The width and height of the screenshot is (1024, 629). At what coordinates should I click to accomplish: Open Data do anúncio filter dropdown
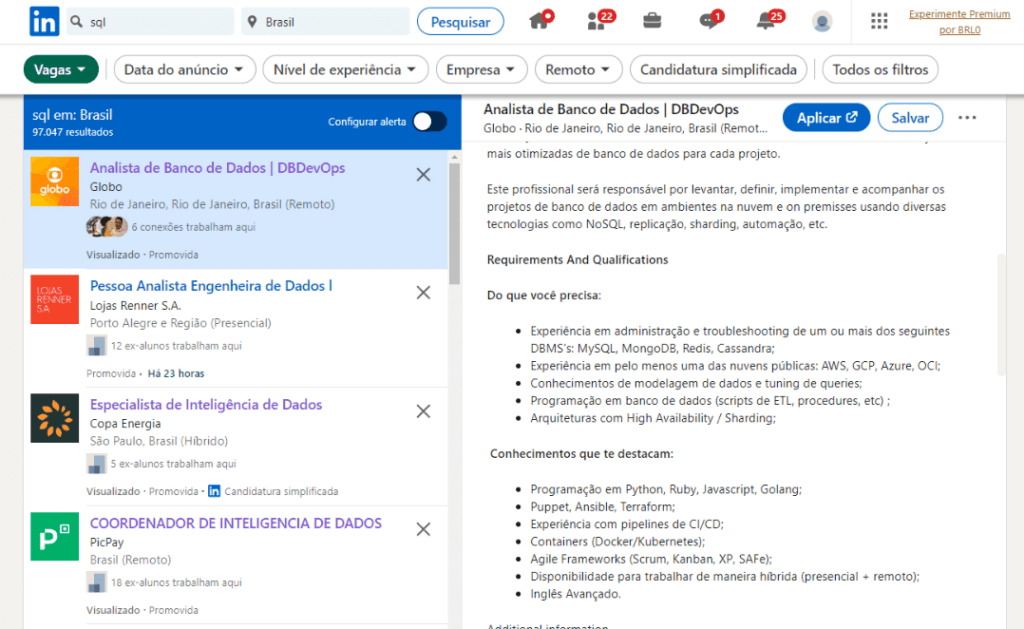(184, 69)
